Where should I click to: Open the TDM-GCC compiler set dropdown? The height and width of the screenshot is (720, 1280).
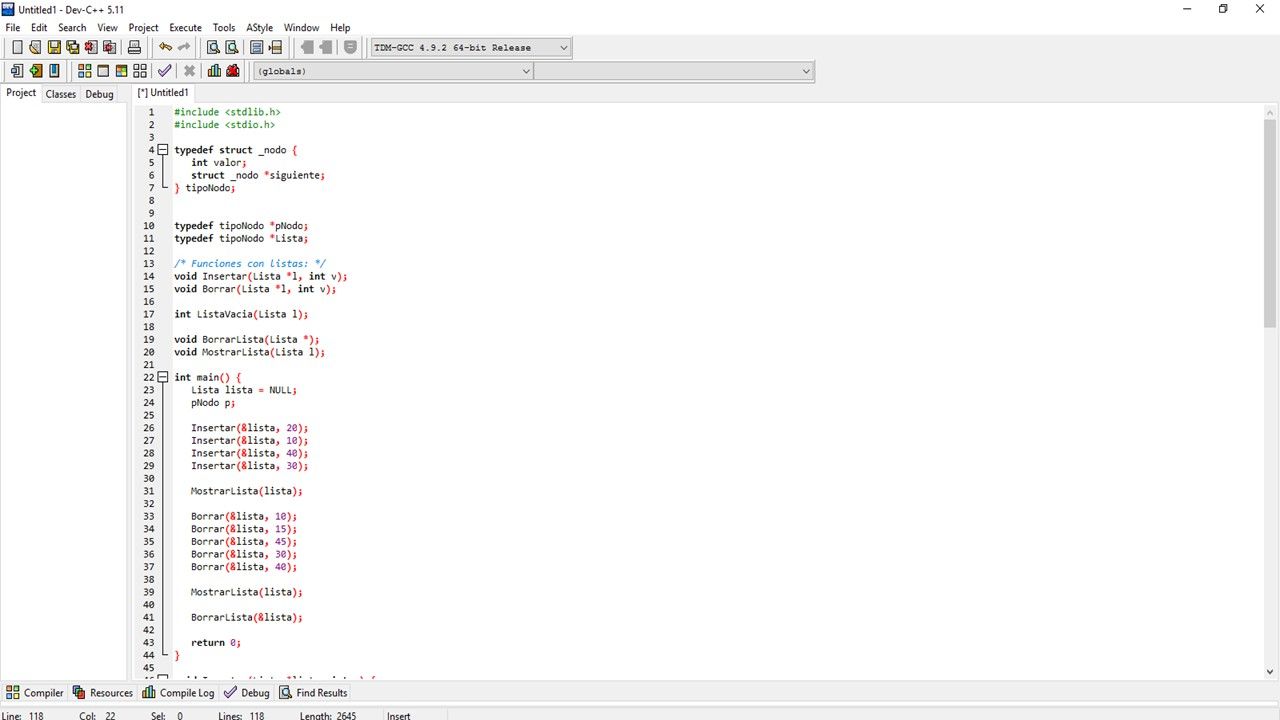pyautogui.click(x=563, y=47)
